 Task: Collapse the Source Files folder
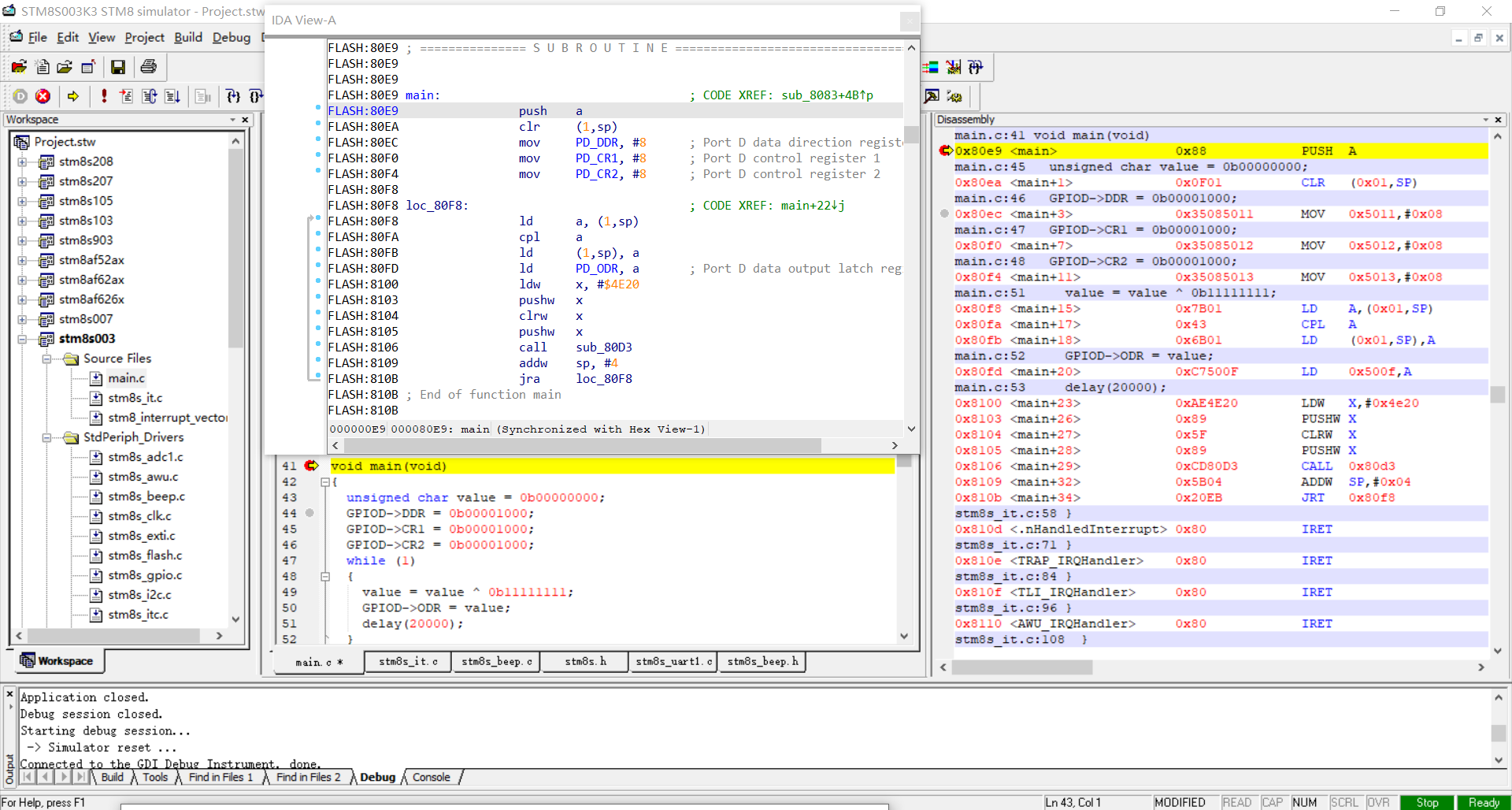click(x=46, y=359)
